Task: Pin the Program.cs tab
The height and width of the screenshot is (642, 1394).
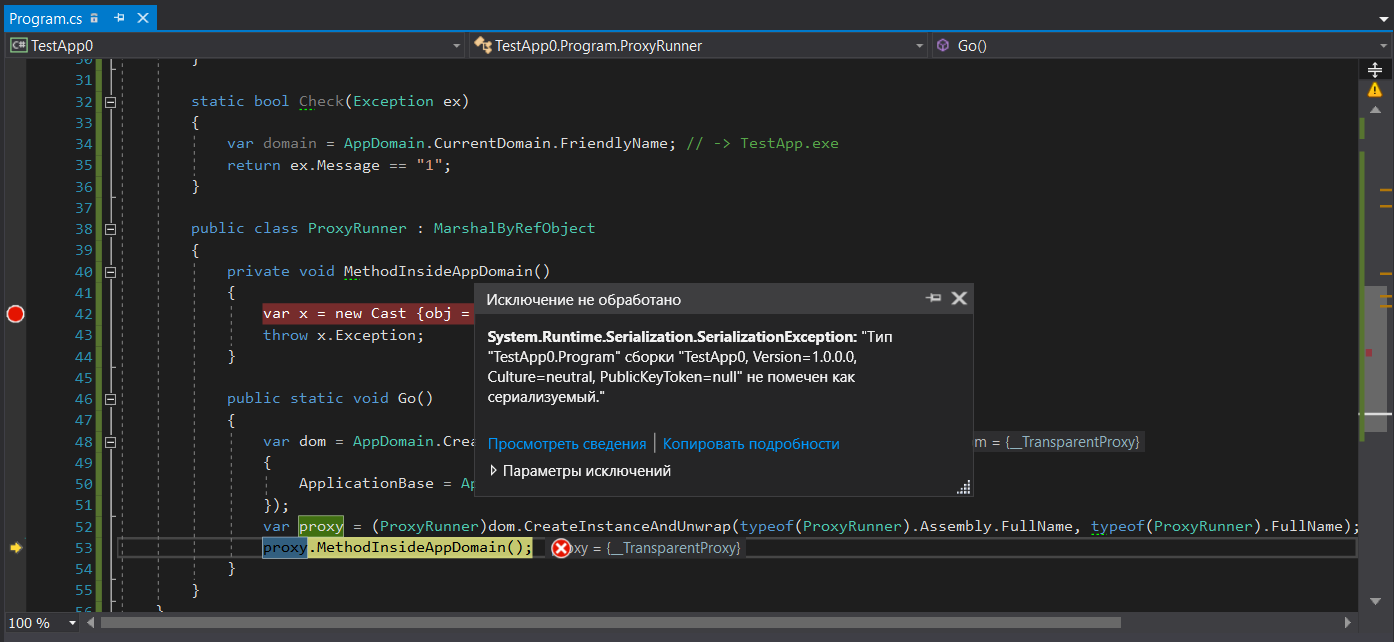Action: [119, 18]
